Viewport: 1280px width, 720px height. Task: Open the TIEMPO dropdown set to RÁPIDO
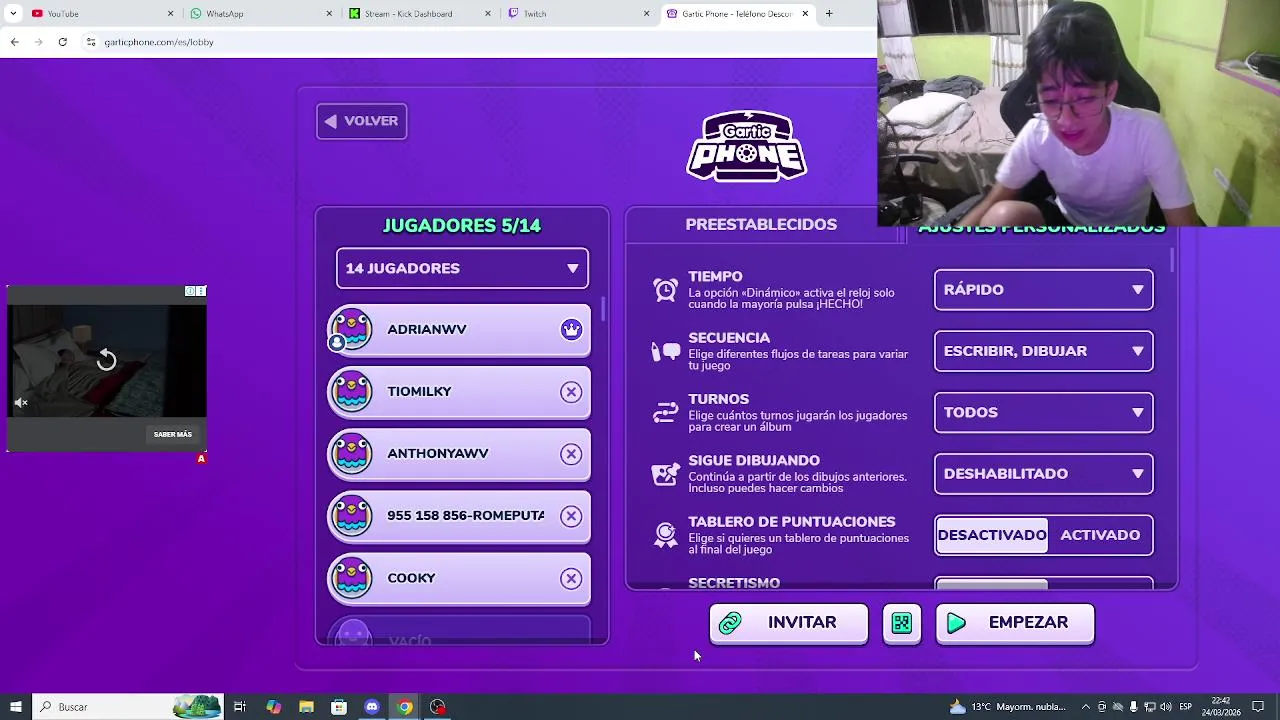point(1043,289)
